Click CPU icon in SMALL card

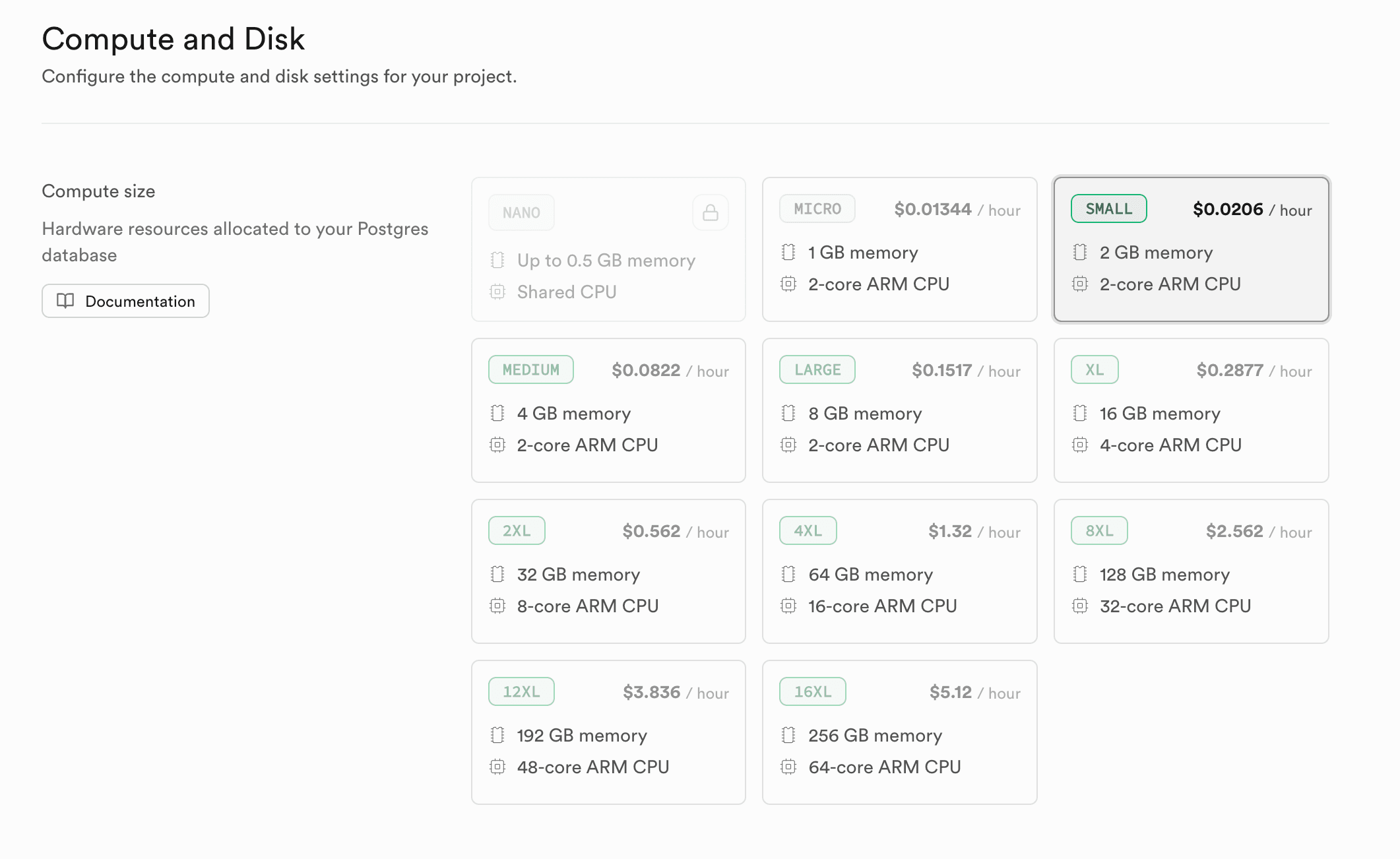pos(1079,284)
